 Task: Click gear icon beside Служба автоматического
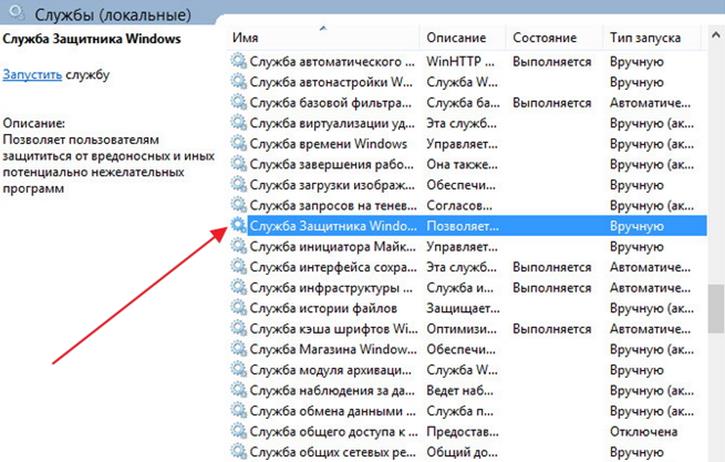coord(238,61)
